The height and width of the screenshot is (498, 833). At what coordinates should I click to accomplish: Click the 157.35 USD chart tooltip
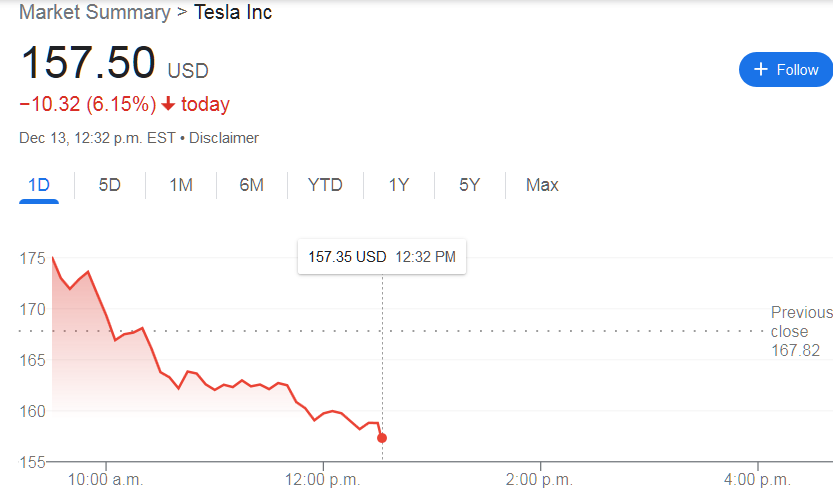pos(381,257)
